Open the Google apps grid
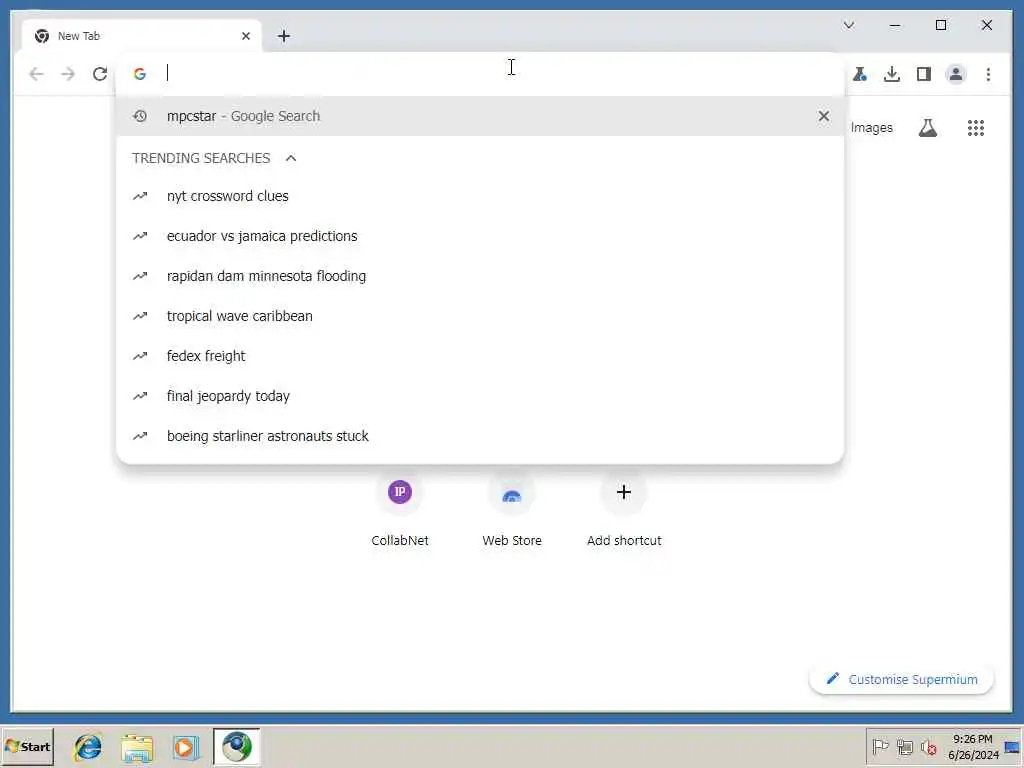 [976, 128]
